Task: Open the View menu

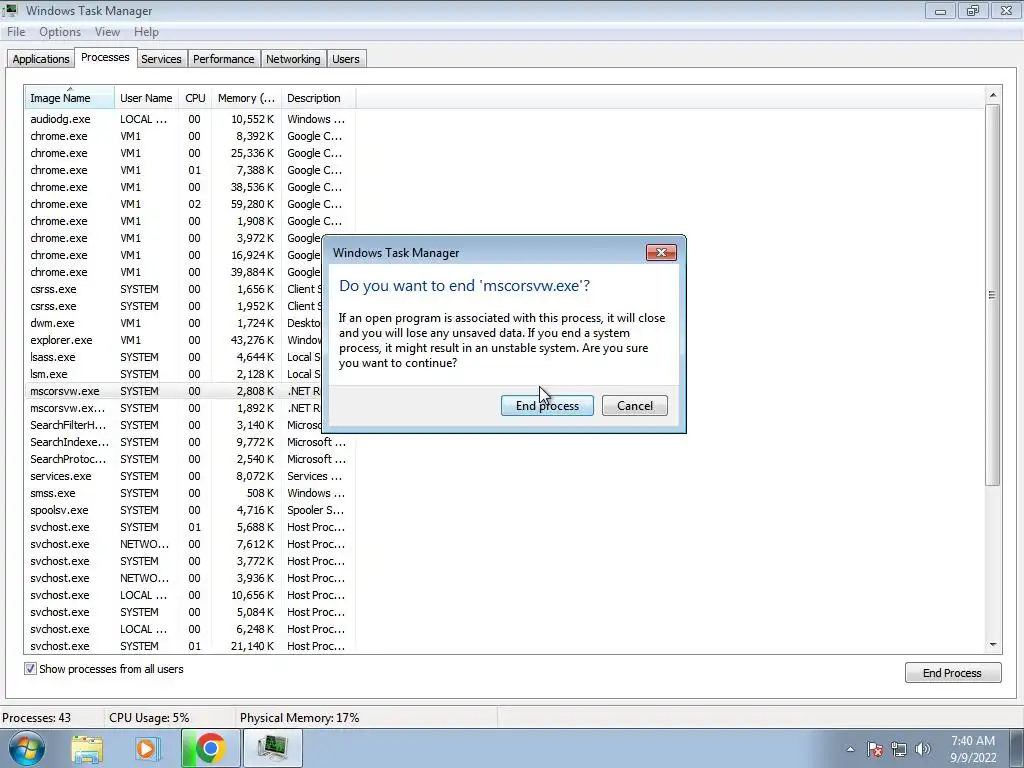Action: coord(107,32)
